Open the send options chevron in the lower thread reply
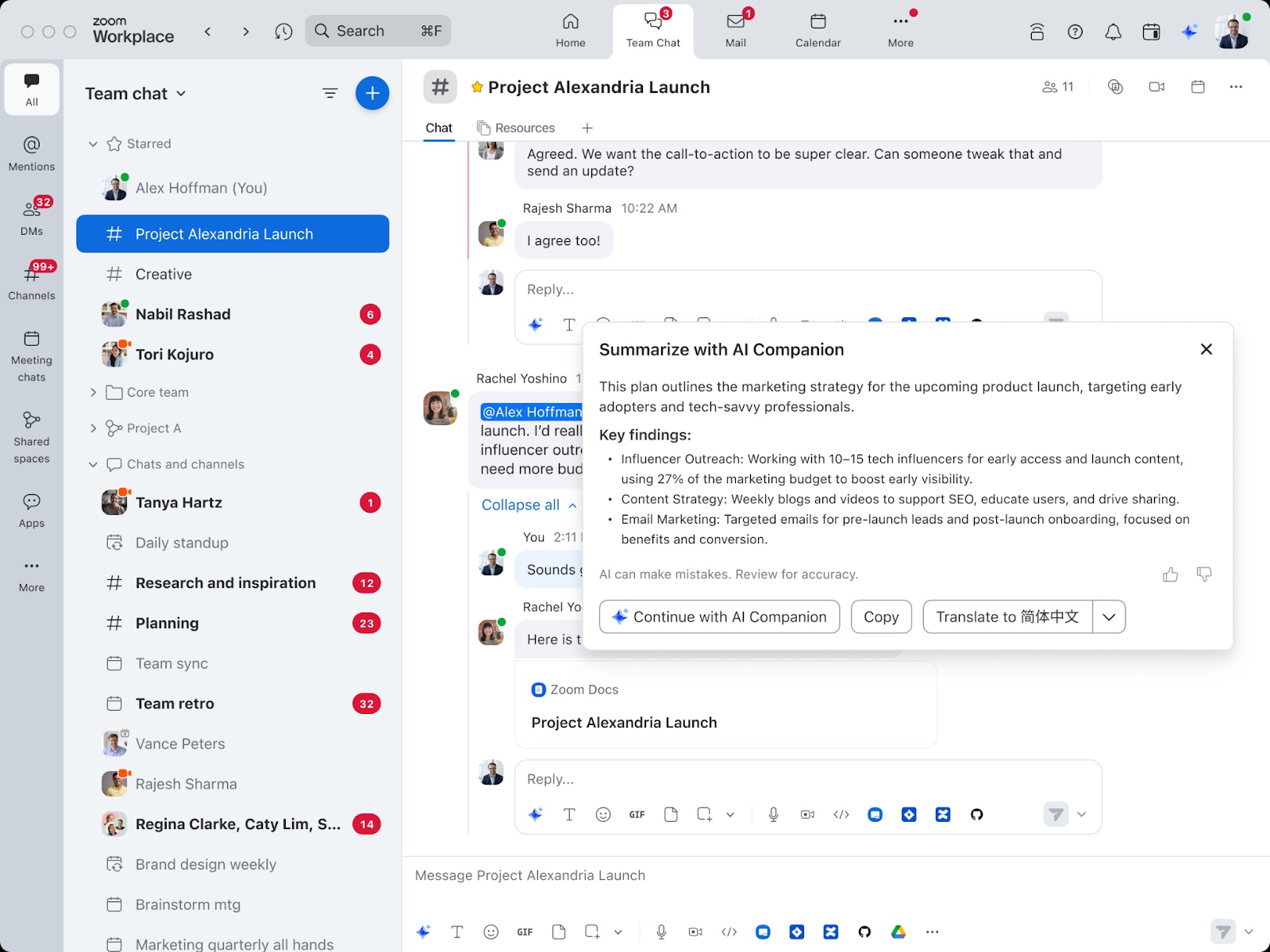This screenshot has width=1270, height=952. click(x=1081, y=814)
